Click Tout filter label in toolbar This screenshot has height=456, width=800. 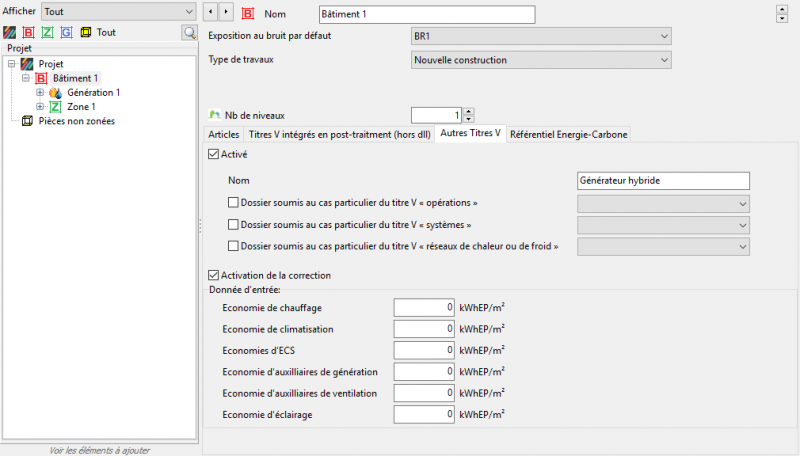pyautogui.click(x=106, y=33)
